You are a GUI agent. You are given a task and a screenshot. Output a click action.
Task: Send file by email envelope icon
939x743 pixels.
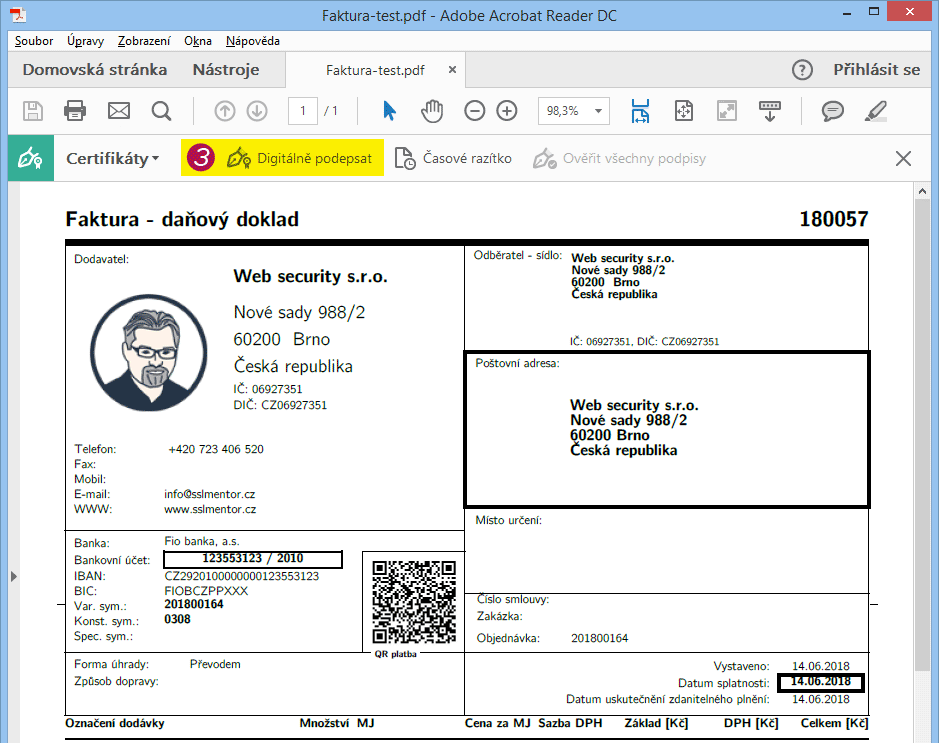point(119,111)
